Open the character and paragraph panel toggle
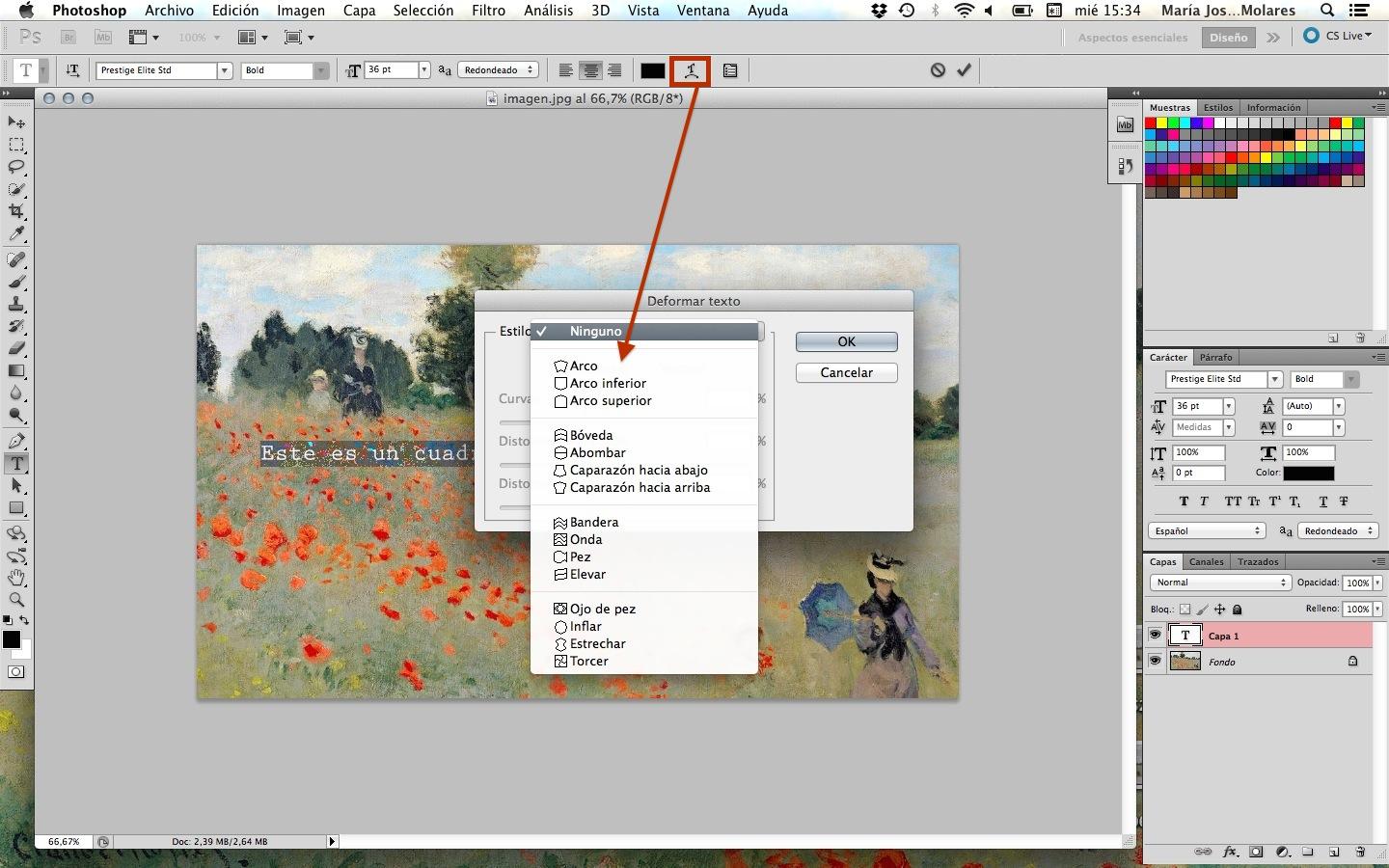The width and height of the screenshot is (1389, 868). click(730, 70)
